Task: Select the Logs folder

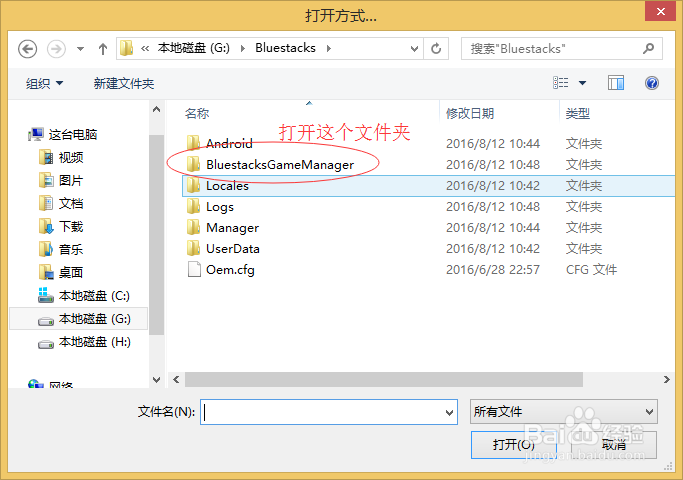Action: (220, 206)
